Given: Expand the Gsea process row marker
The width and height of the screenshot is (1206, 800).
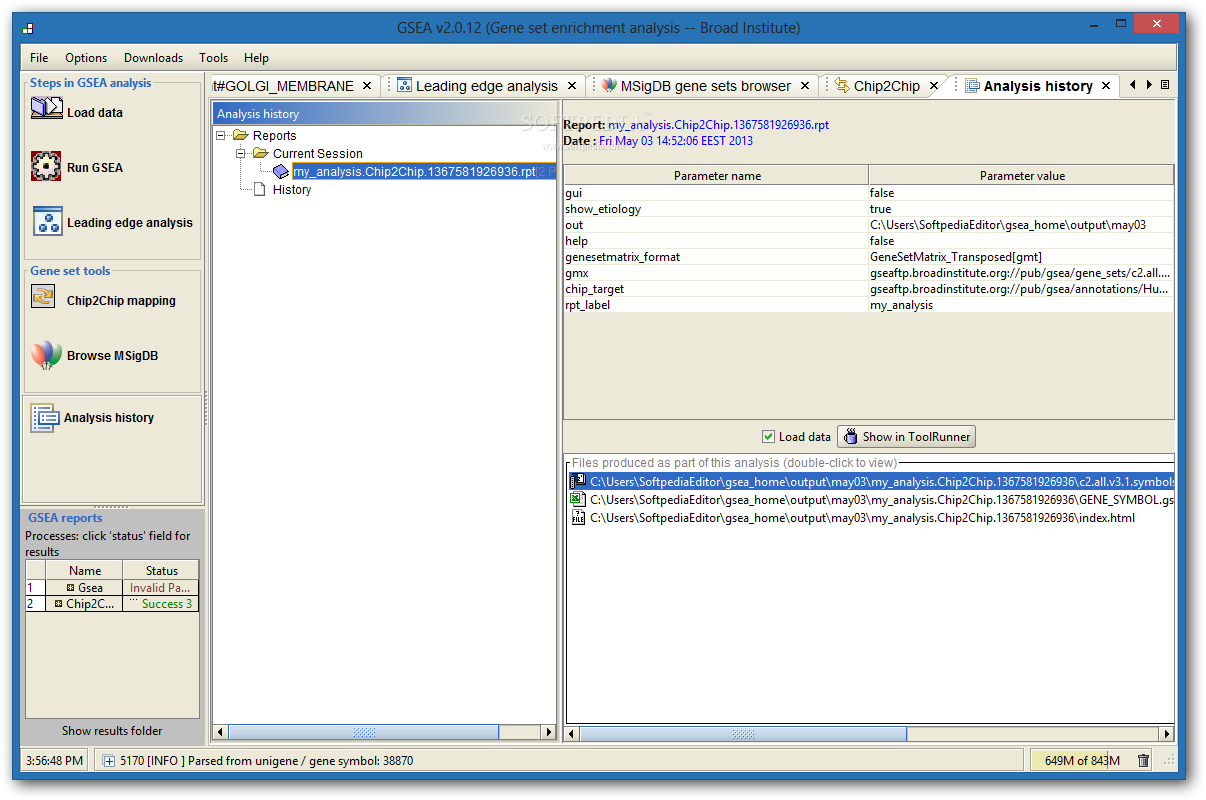Looking at the screenshot, I should click(70, 587).
